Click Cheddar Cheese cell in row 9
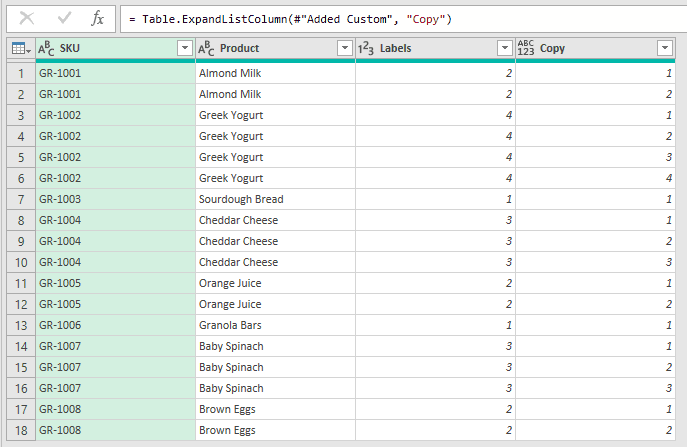The height and width of the screenshot is (447, 687). click(275, 241)
